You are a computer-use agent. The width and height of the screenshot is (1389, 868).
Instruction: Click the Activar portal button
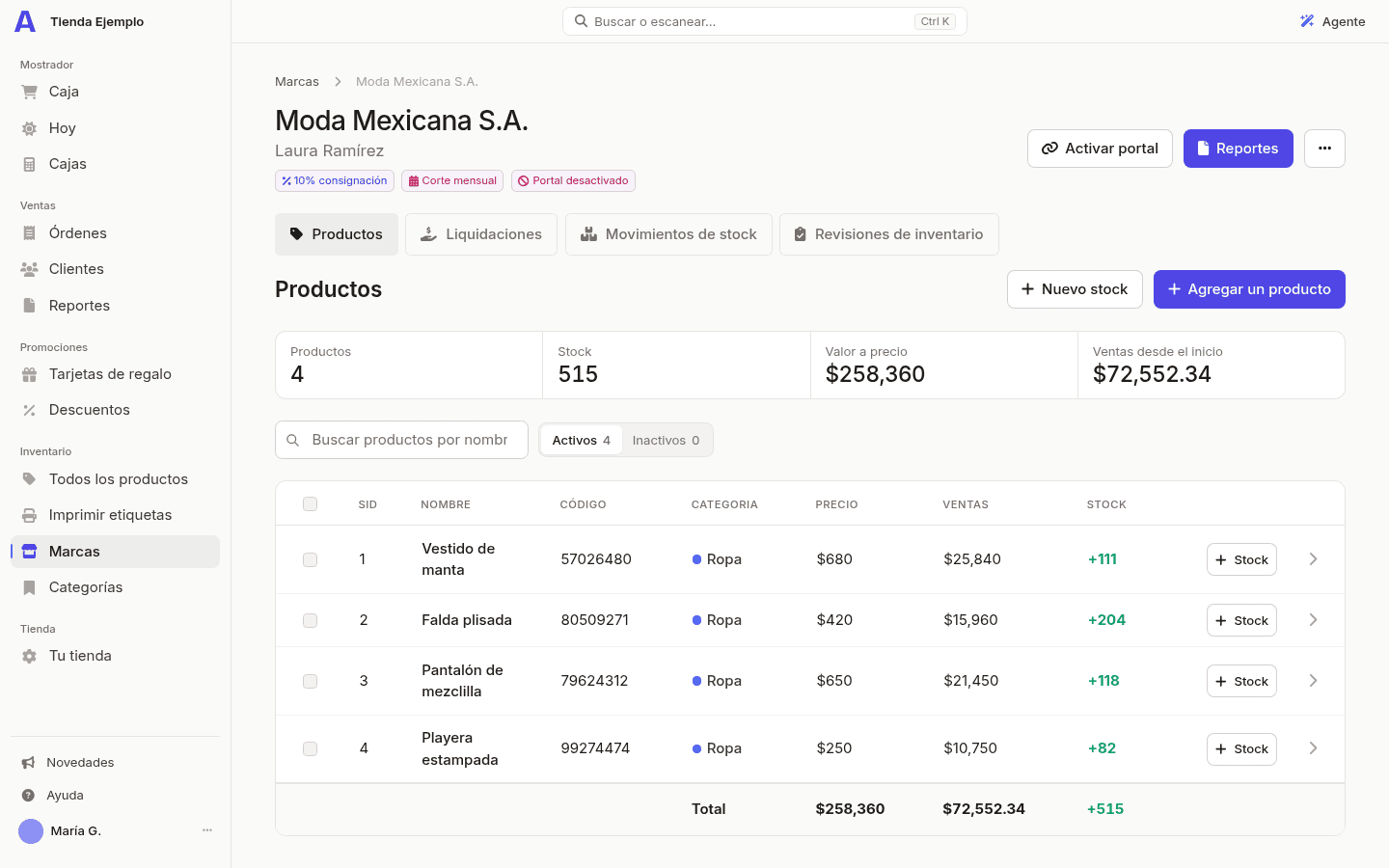pyautogui.click(x=1100, y=149)
